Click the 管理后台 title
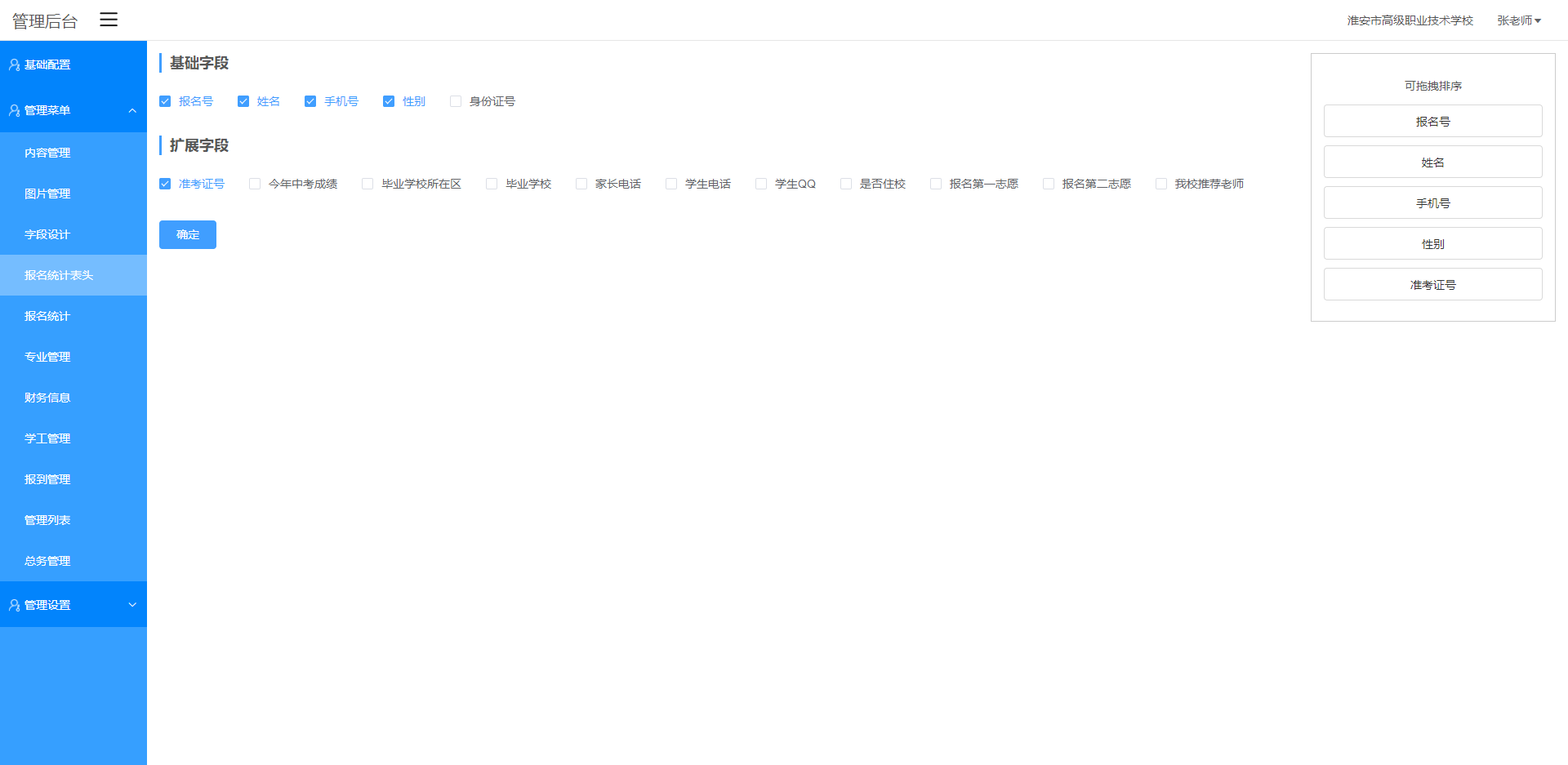The height and width of the screenshot is (765, 1568). pyautogui.click(x=45, y=21)
